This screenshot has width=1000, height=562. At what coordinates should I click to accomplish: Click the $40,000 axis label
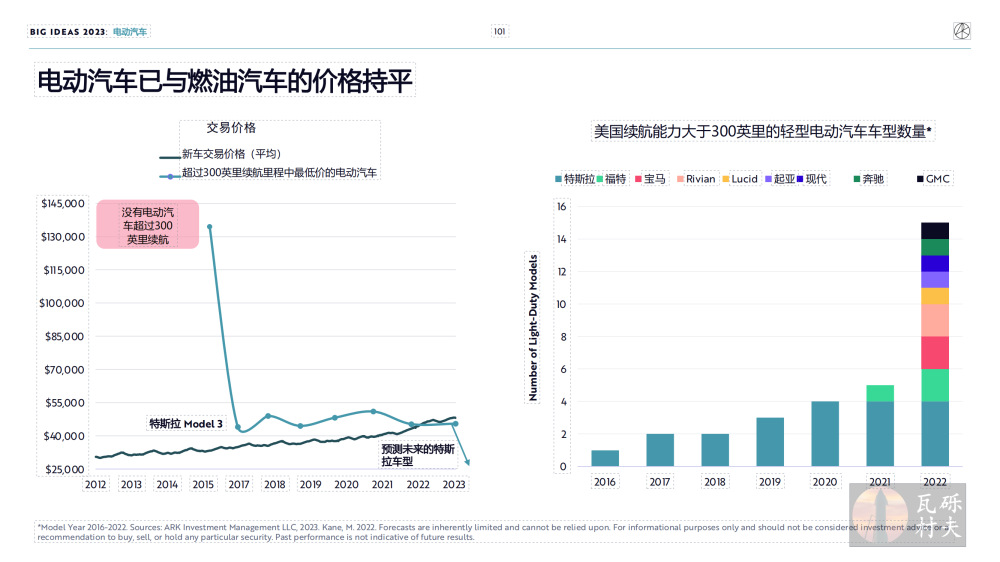(64, 436)
